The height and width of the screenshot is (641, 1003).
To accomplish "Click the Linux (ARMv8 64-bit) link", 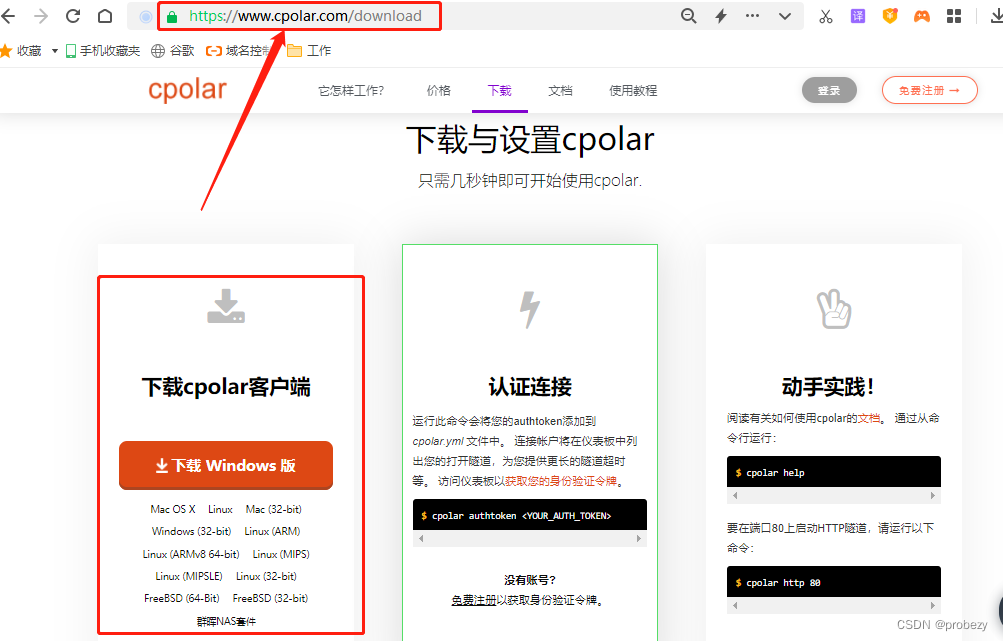I will click(191, 554).
